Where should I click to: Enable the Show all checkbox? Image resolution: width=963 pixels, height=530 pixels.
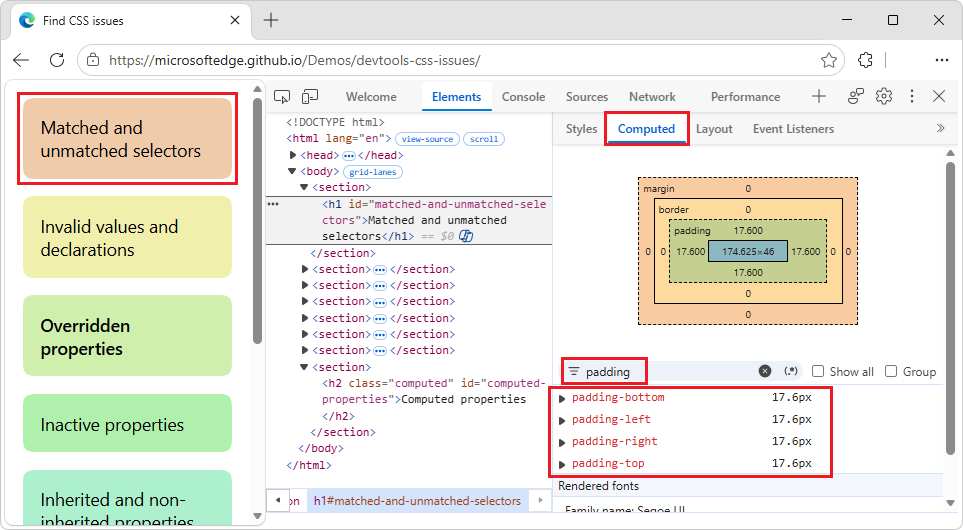tap(818, 371)
